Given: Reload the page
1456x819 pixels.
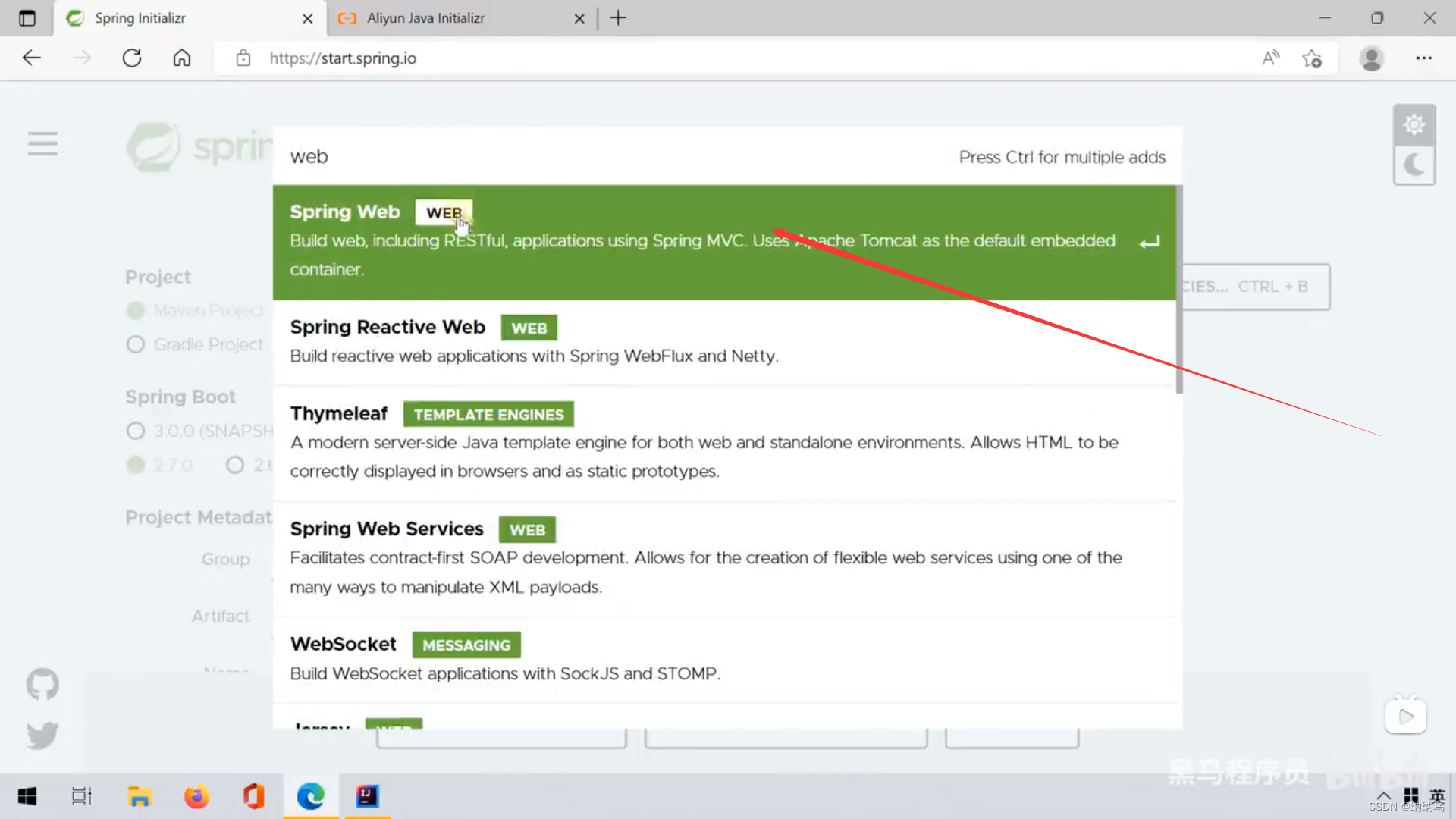Looking at the screenshot, I should [x=132, y=58].
